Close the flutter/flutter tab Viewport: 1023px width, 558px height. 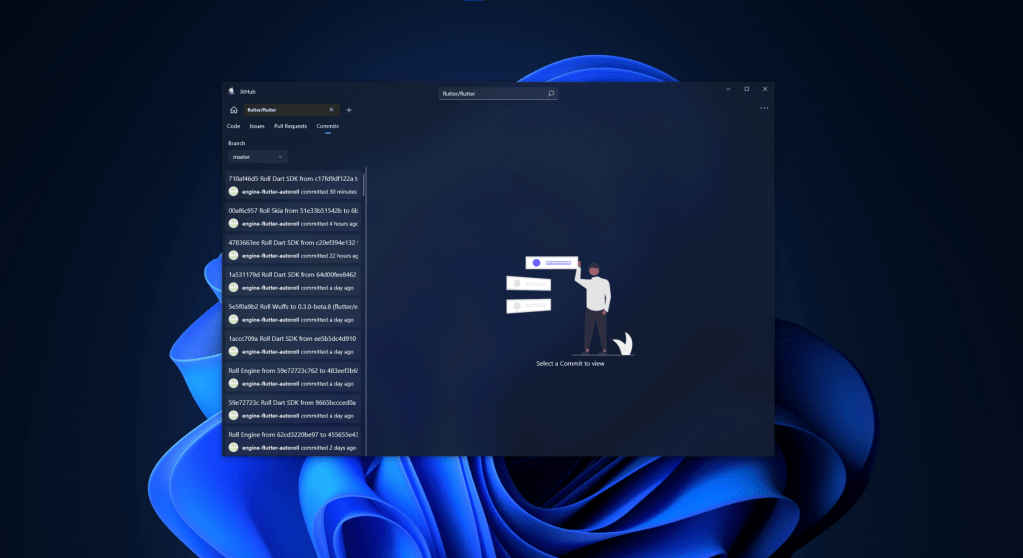331,110
